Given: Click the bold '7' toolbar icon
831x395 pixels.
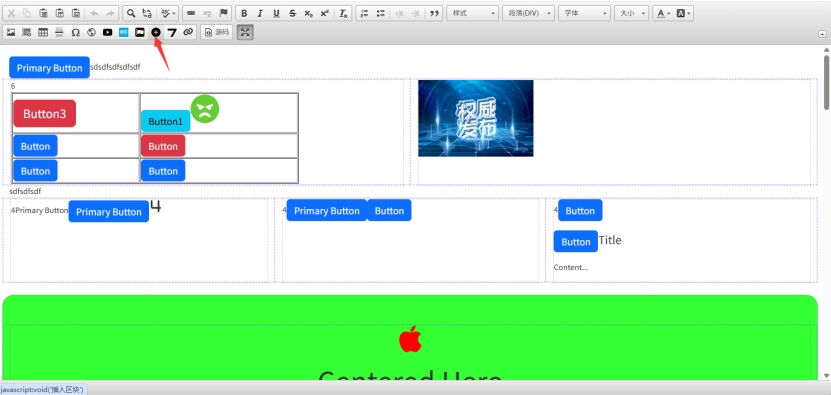Looking at the screenshot, I should coord(172,32).
